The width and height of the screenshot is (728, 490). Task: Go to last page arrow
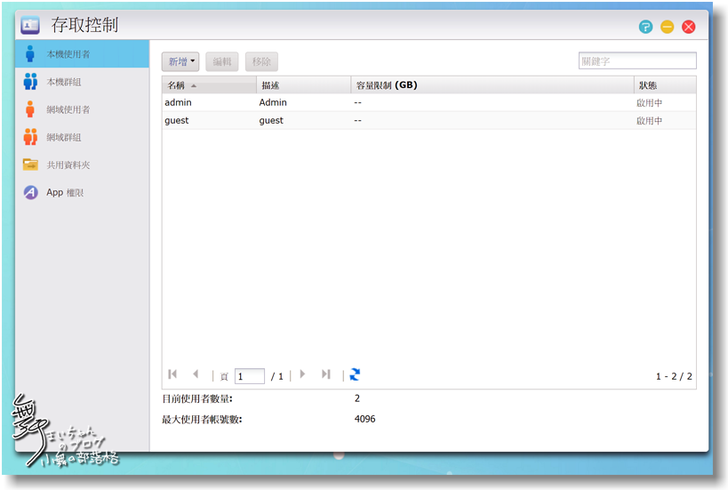[326, 374]
